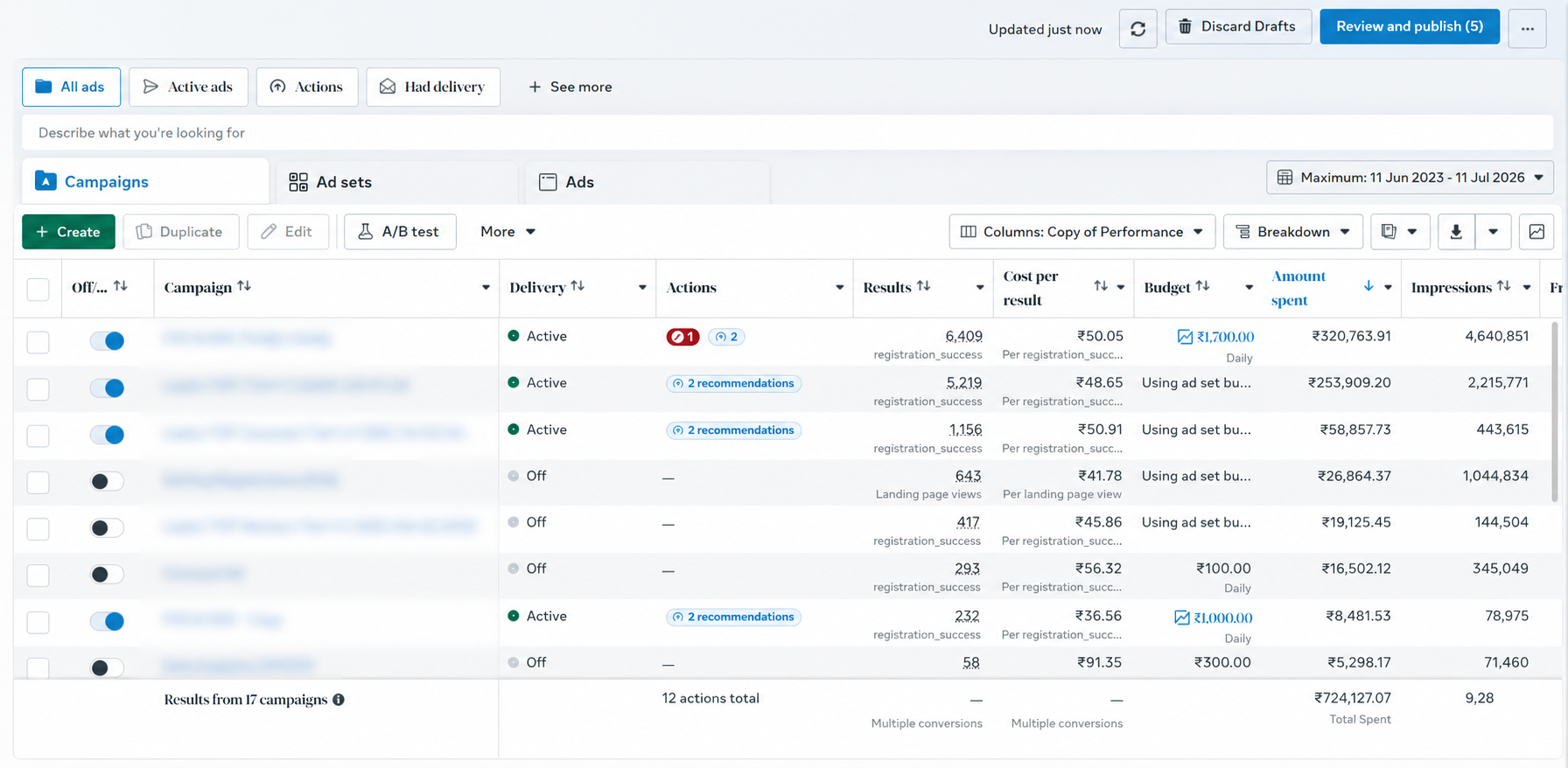Switch to the Ad sets tab
Image resolution: width=1568 pixels, height=768 pixels.
[396, 182]
